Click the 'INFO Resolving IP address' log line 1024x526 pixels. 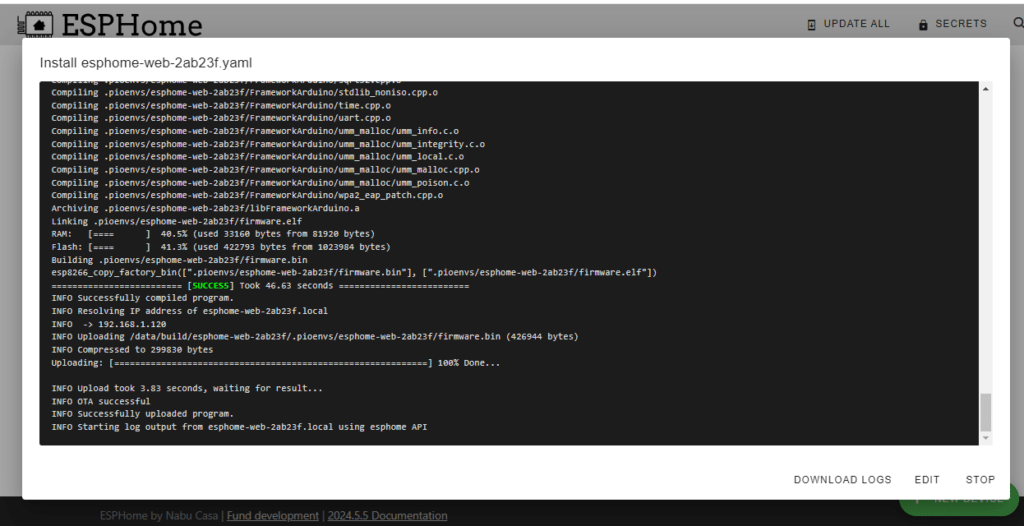(x=189, y=311)
